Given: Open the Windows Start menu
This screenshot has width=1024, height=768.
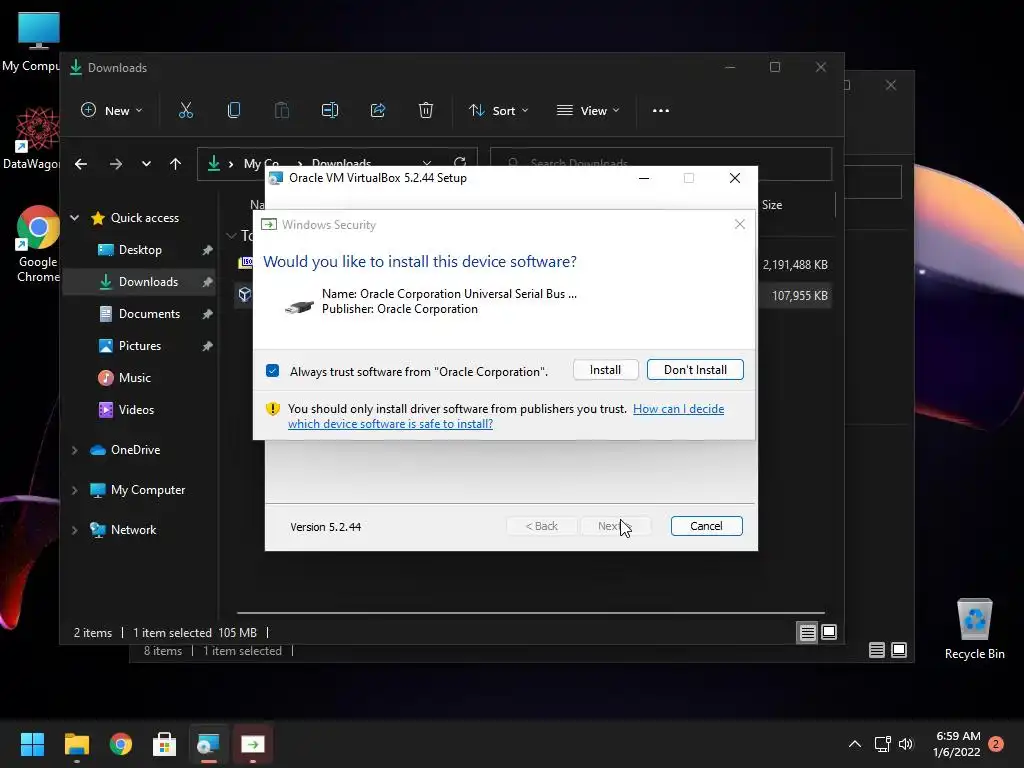Looking at the screenshot, I should [32, 744].
